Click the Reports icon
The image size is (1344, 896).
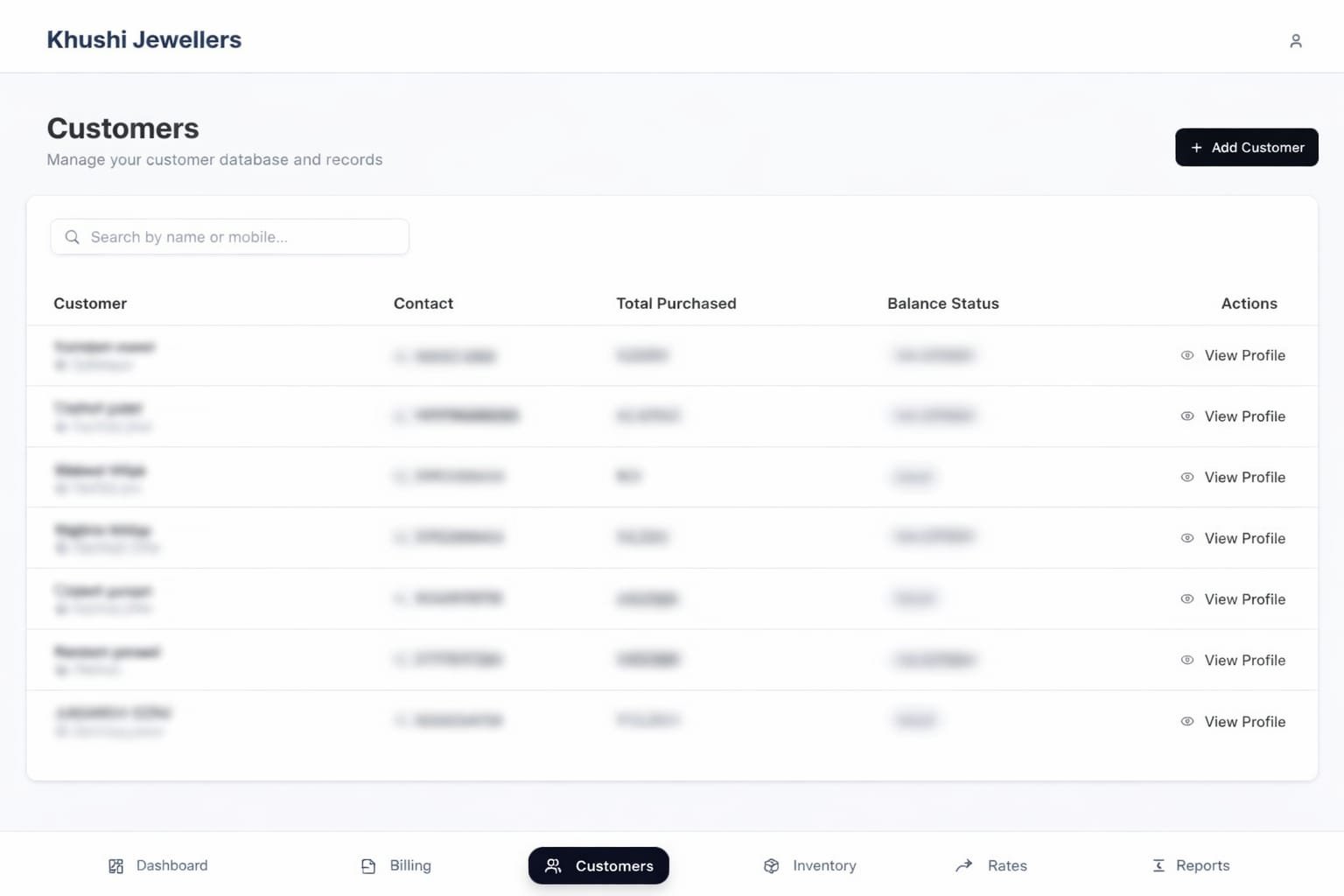(x=1158, y=865)
